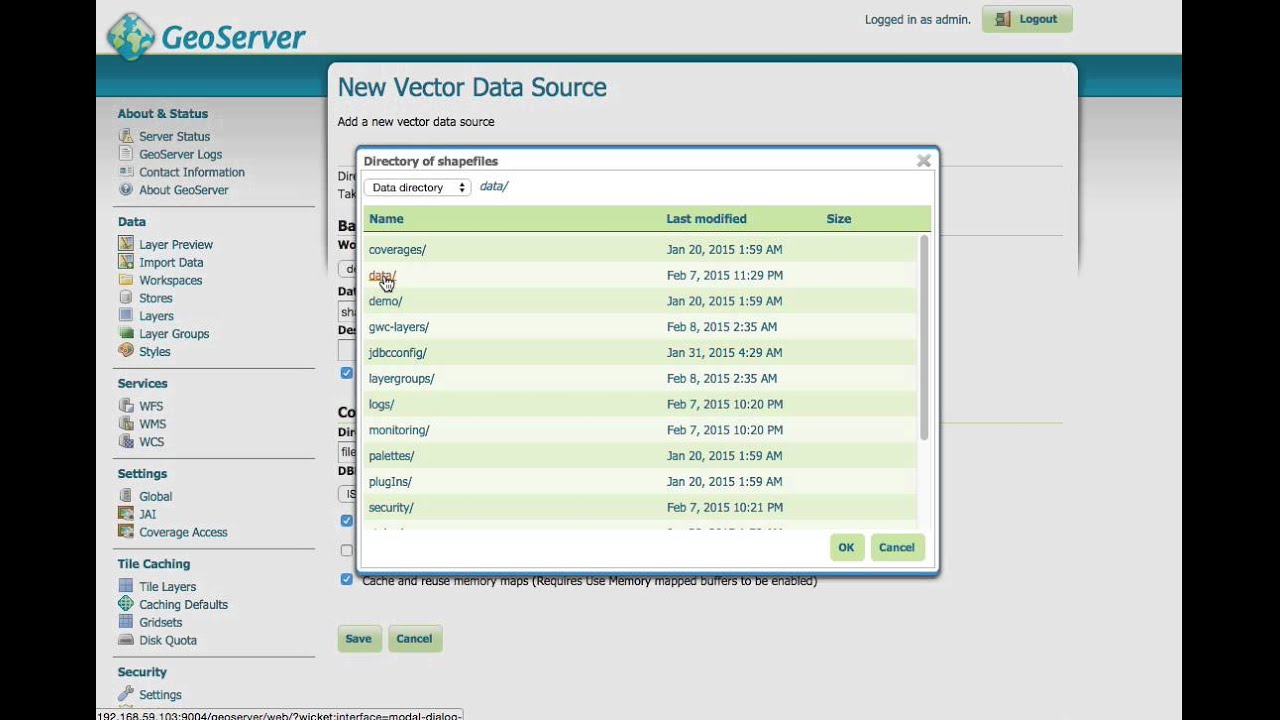Click the Layers sidebar icon
The image size is (1280, 720).
[126, 316]
